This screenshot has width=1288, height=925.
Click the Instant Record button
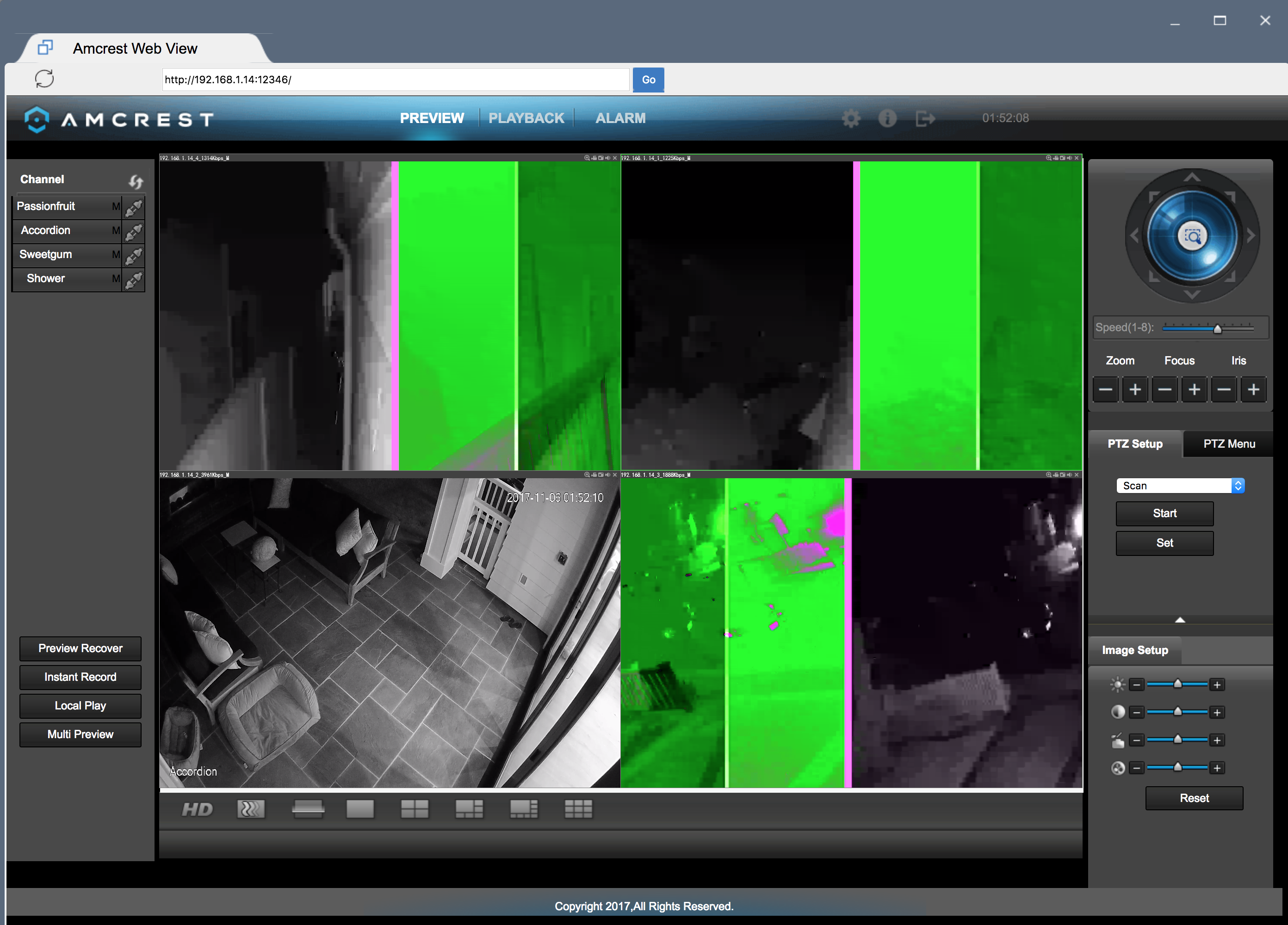coord(80,677)
